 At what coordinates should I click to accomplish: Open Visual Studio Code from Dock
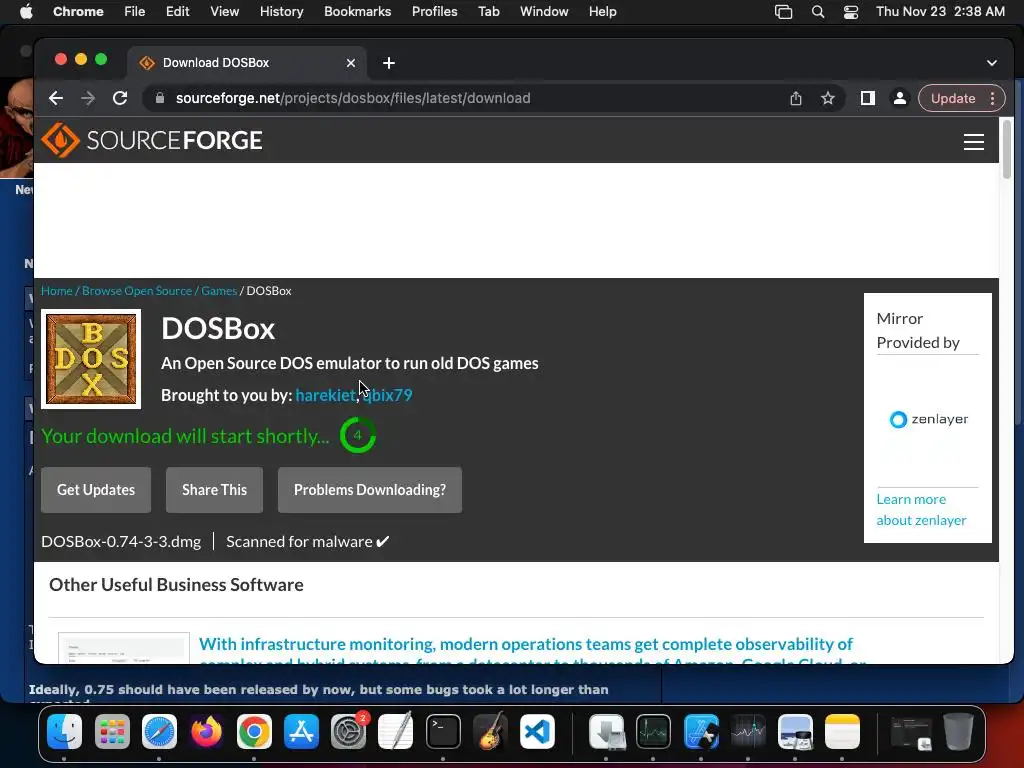(537, 731)
